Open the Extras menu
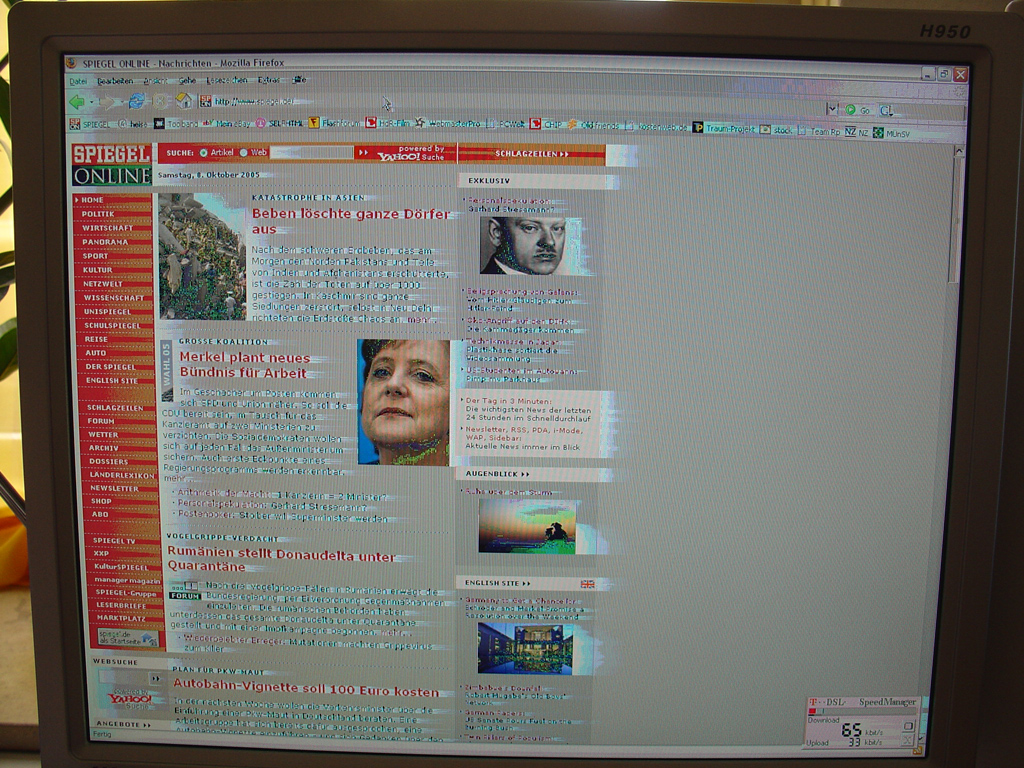1024x768 pixels. coord(269,80)
